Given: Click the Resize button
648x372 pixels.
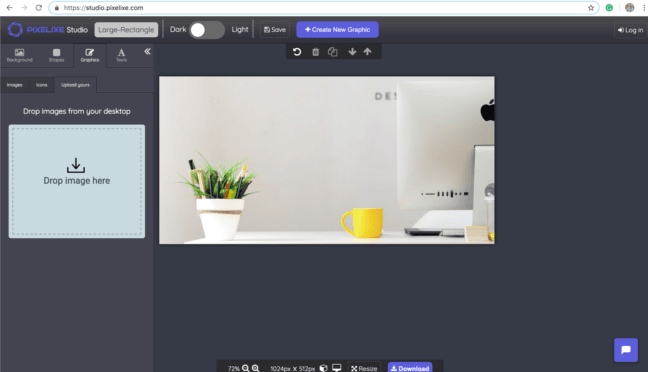Looking at the screenshot, I should point(364,368).
